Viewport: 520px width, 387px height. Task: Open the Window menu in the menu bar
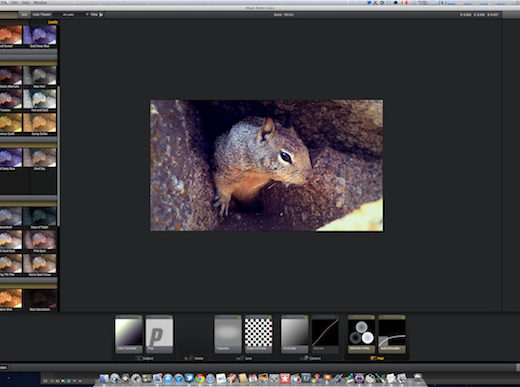tap(40, 2)
